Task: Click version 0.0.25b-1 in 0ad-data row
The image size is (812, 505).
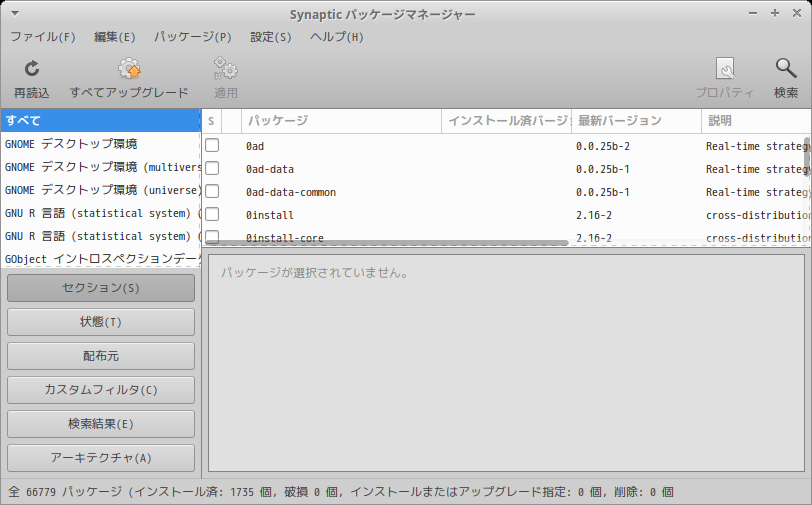Action: click(x=603, y=169)
